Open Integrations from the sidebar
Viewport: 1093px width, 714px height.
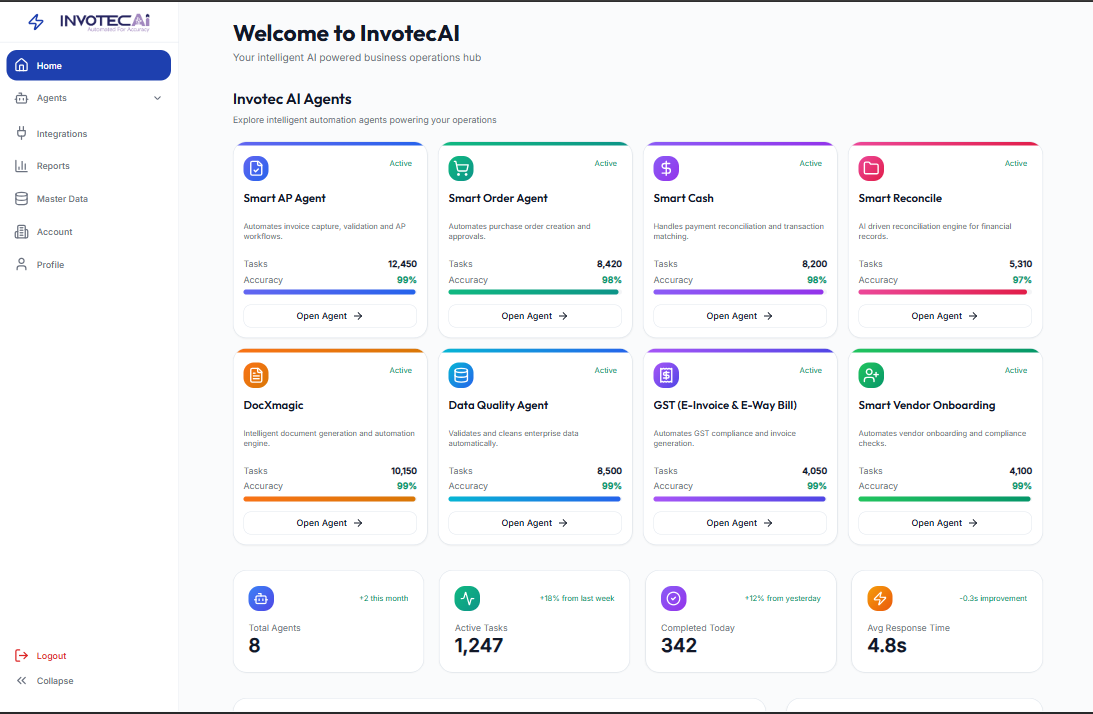tap(61, 134)
